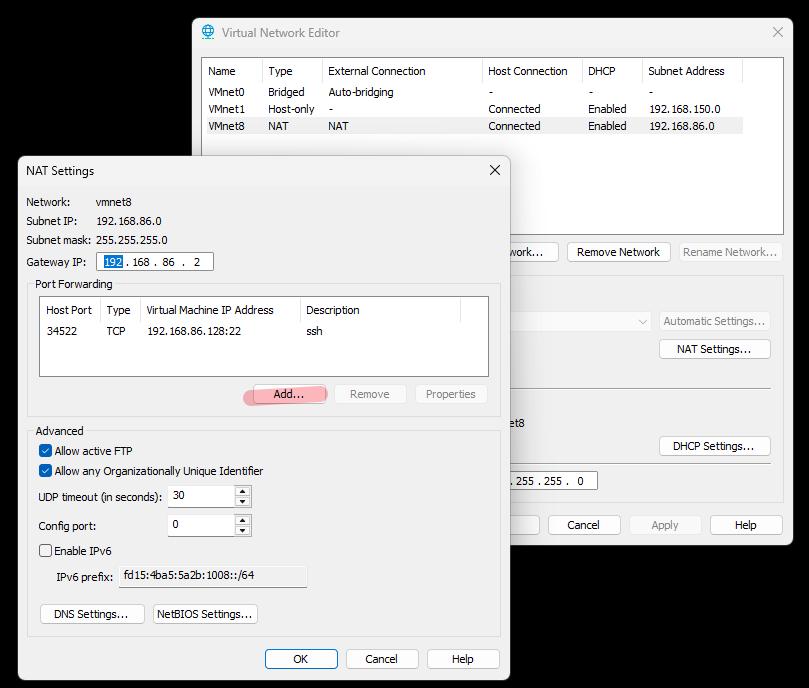Screen dimensions: 809x688
Task: Open DHCP Settings for VMnet8
Action: [x=714, y=446]
